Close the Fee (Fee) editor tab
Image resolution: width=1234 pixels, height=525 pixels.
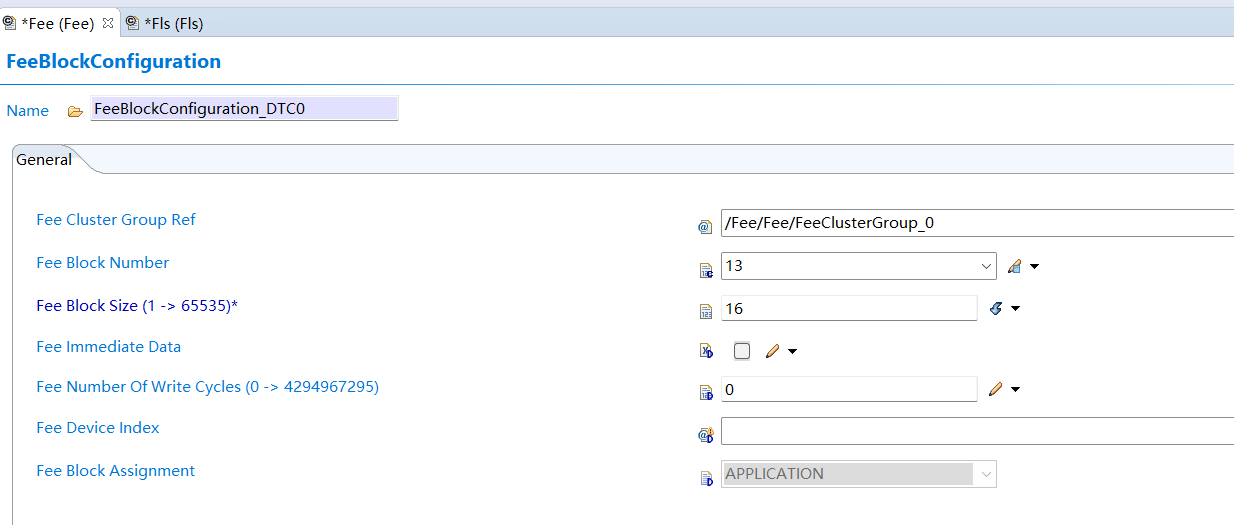[x=108, y=23]
